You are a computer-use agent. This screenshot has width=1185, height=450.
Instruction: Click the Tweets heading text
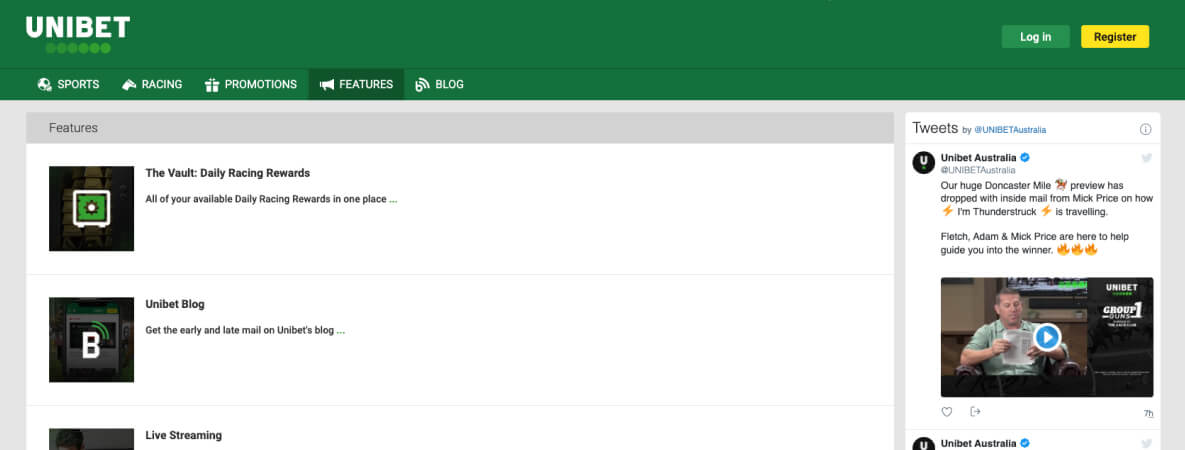[935, 128]
